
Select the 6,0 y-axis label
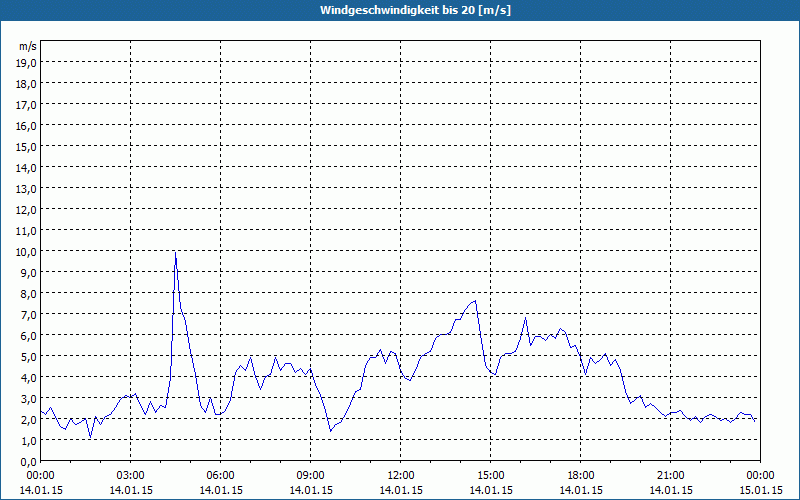point(29,336)
